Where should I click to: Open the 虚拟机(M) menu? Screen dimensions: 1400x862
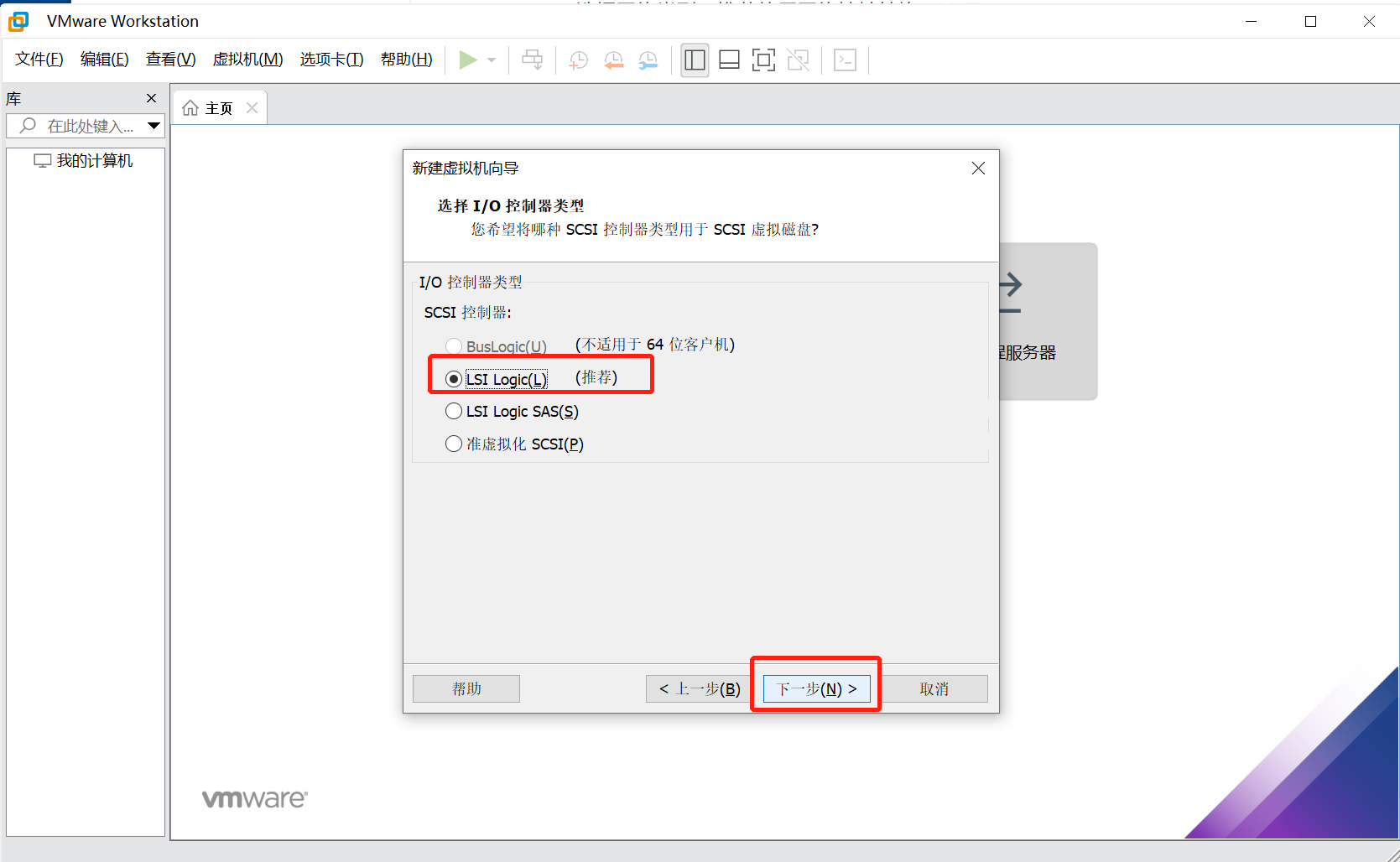247,59
